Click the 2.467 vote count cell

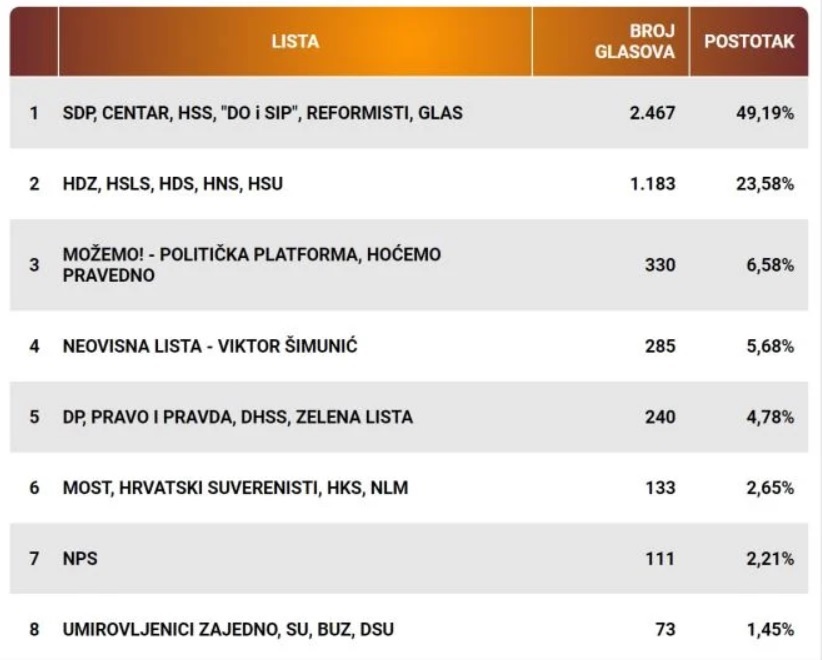pos(652,113)
